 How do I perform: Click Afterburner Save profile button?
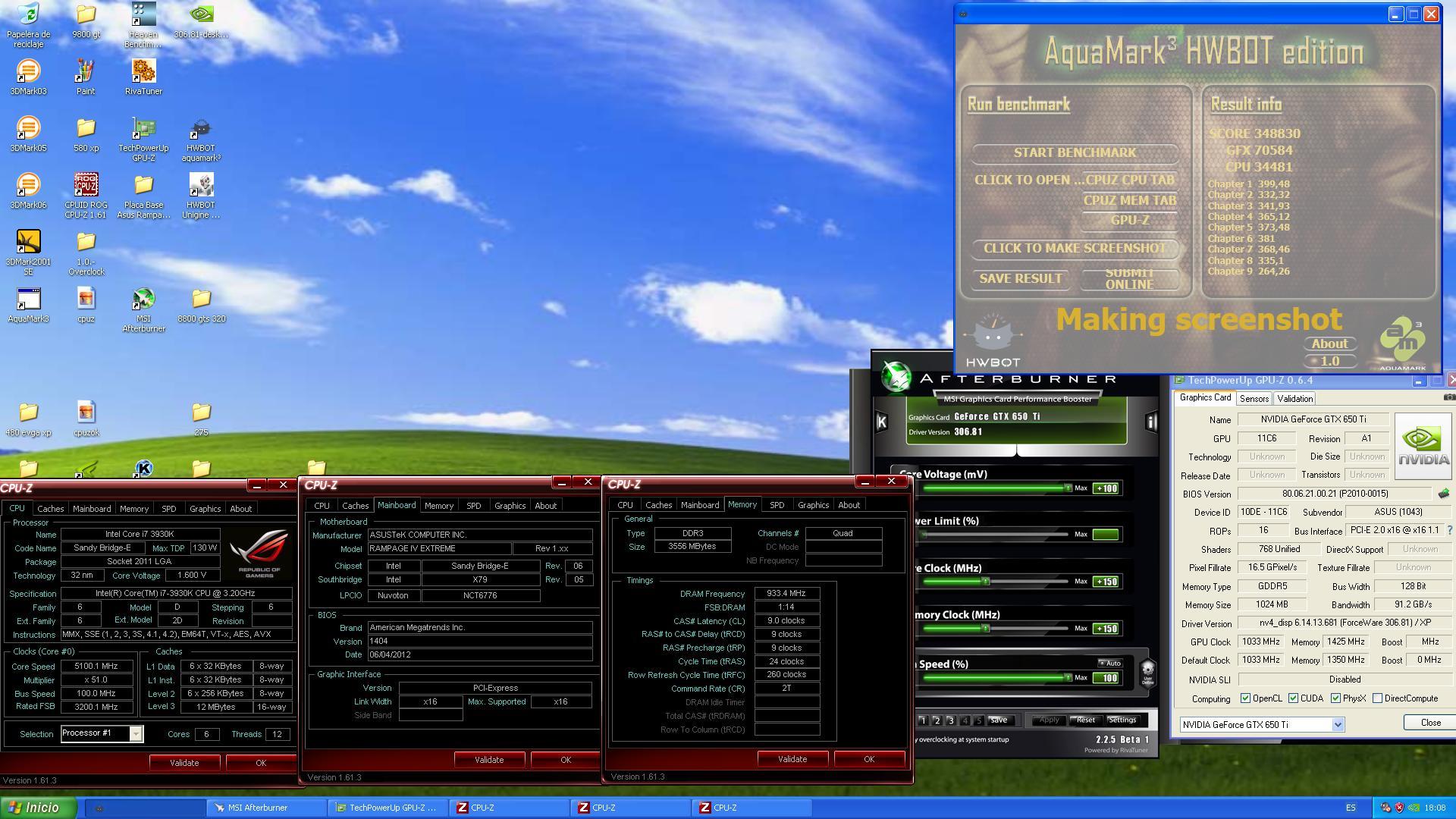pos(999,720)
